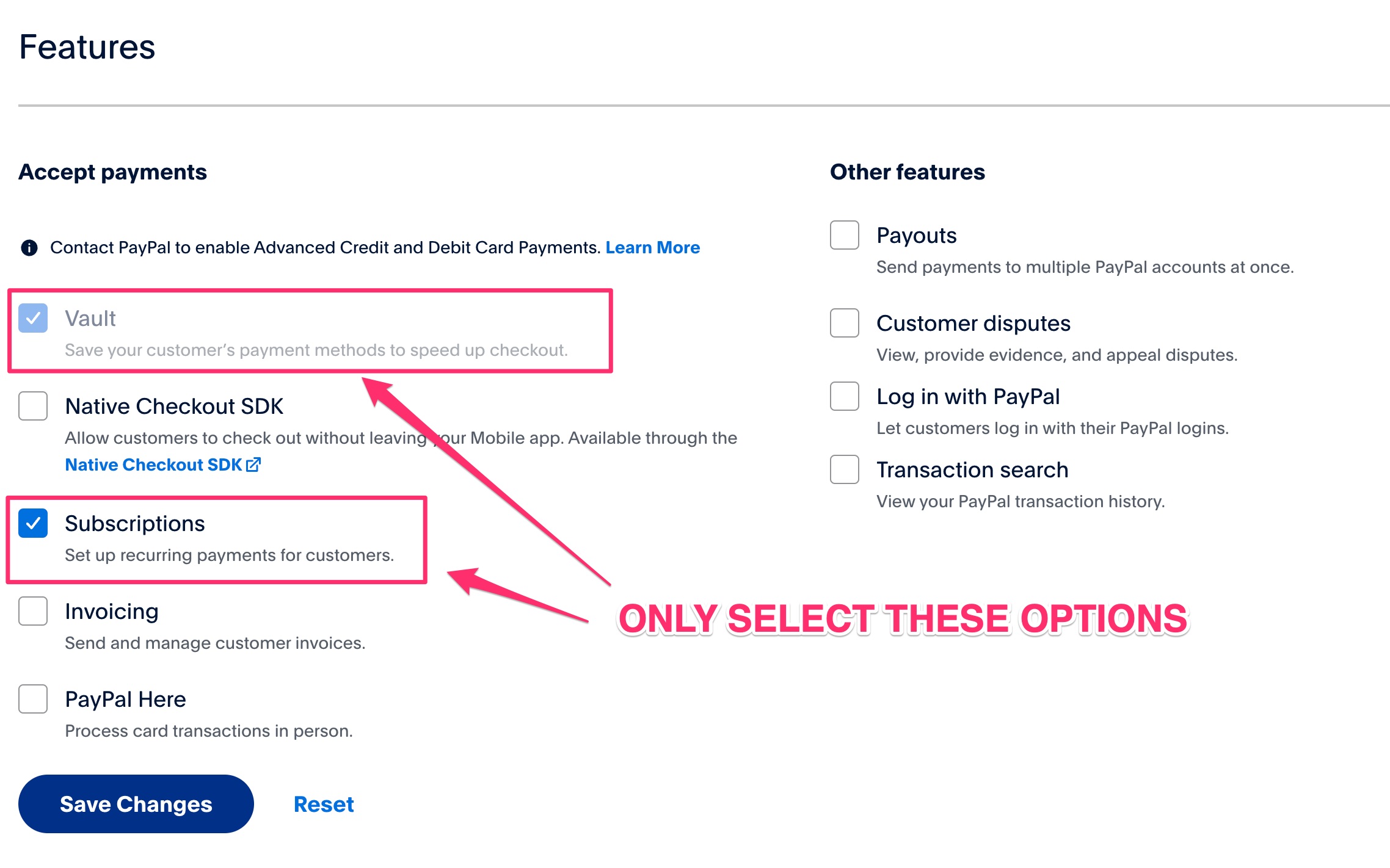Click the external-link icon next to Native Checkout SDK

click(253, 464)
